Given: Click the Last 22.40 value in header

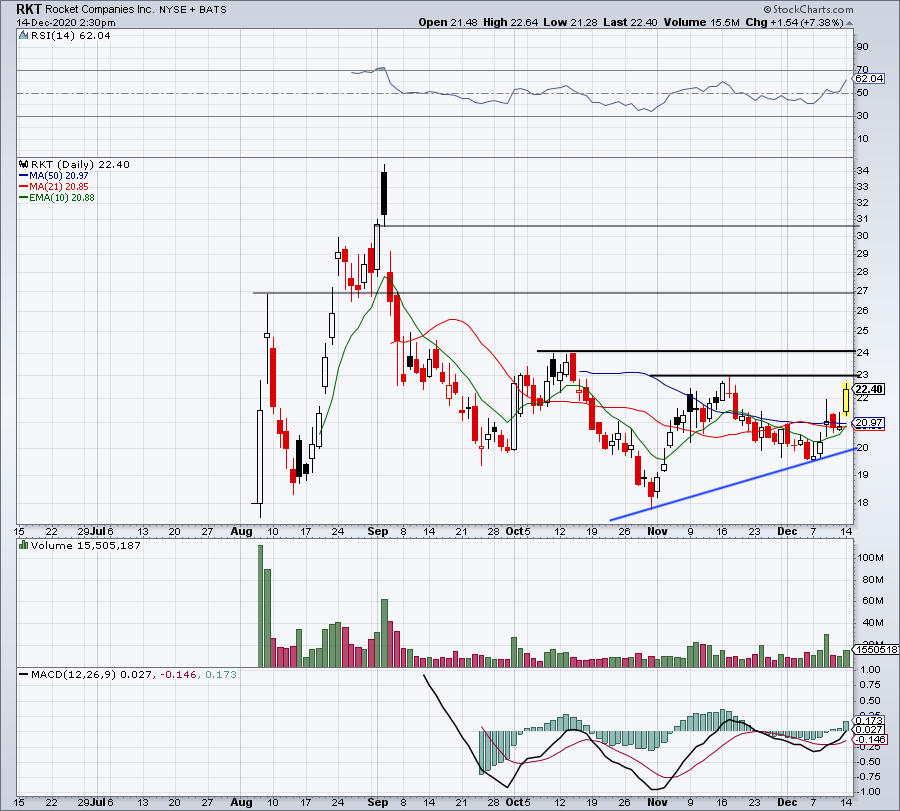Looking at the screenshot, I should [630, 22].
